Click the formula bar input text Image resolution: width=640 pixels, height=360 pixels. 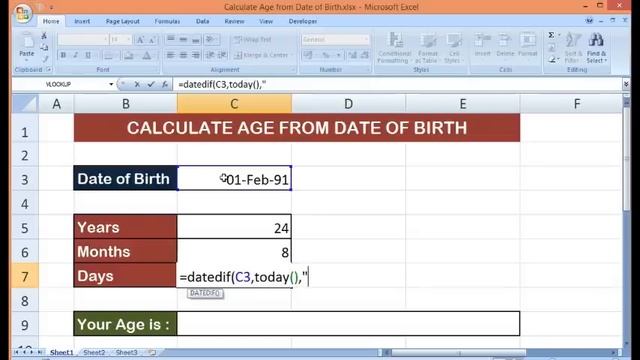tap(222, 84)
